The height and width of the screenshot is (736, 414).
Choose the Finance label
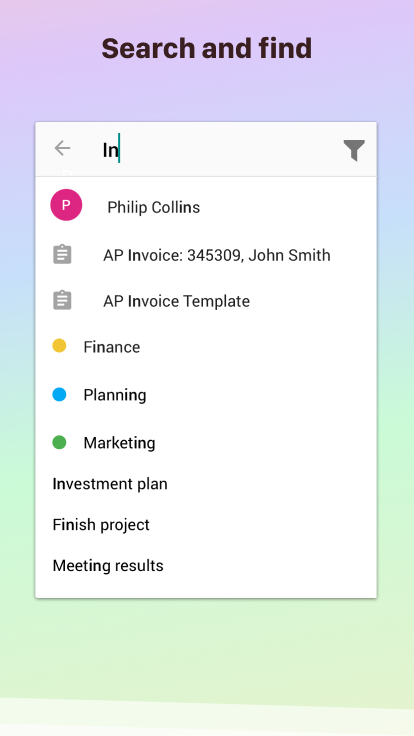pos(112,347)
